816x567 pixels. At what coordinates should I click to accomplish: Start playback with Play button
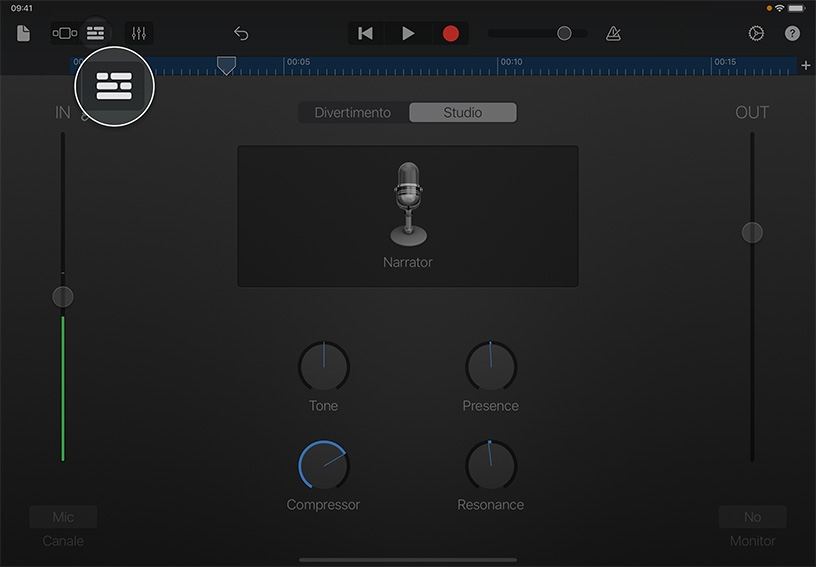pyautogui.click(x=409, y=33)
